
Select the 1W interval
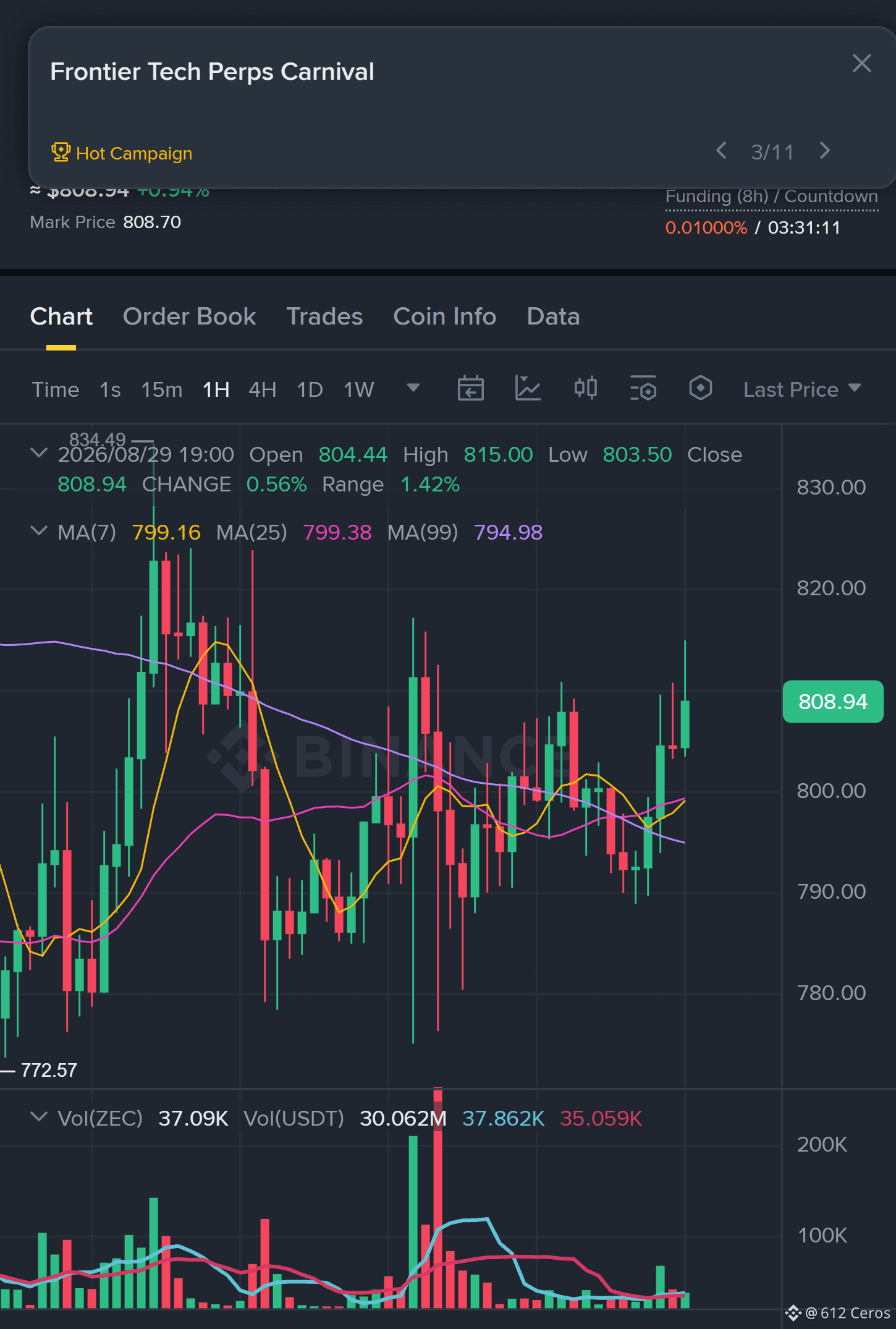(x=358, y=389)
